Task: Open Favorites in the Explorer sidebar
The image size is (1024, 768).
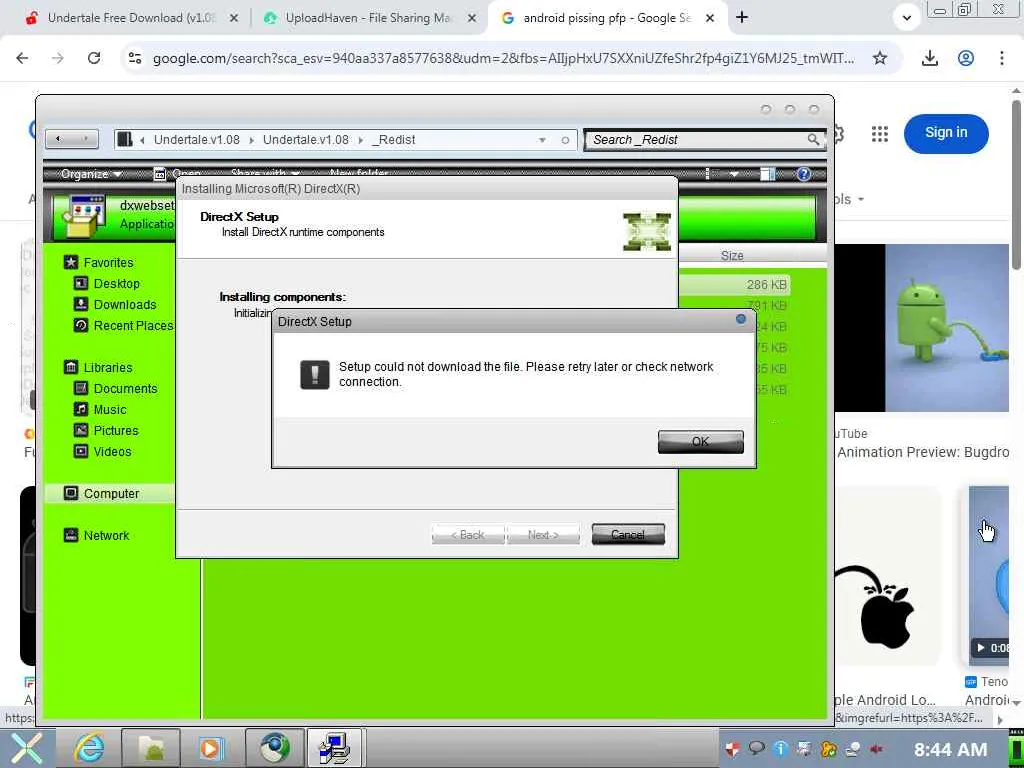Action: click(108, 263)
